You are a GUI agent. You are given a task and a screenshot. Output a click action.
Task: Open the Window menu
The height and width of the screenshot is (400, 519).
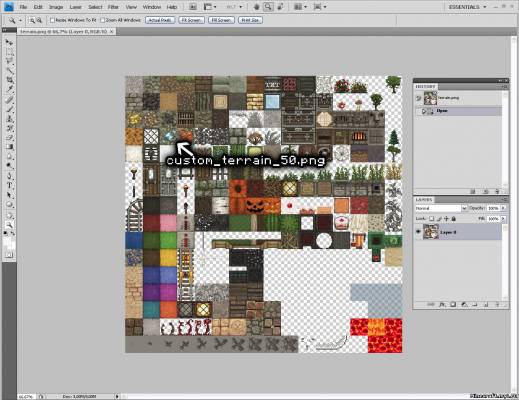point(152,7)
